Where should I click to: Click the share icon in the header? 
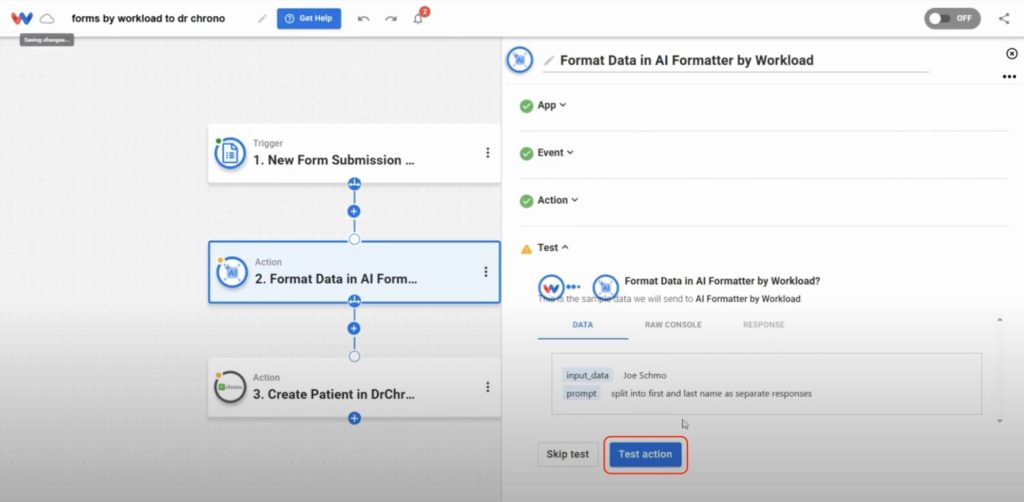click(1004, 18)
